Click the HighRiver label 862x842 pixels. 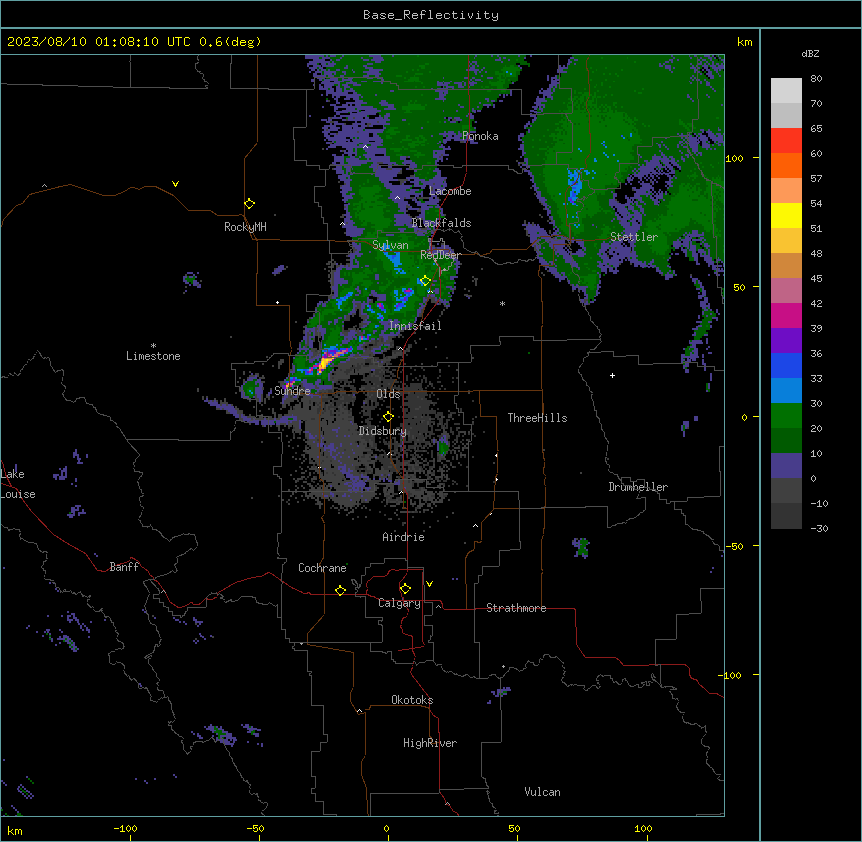pyautogui.click(x=430, y=743)
